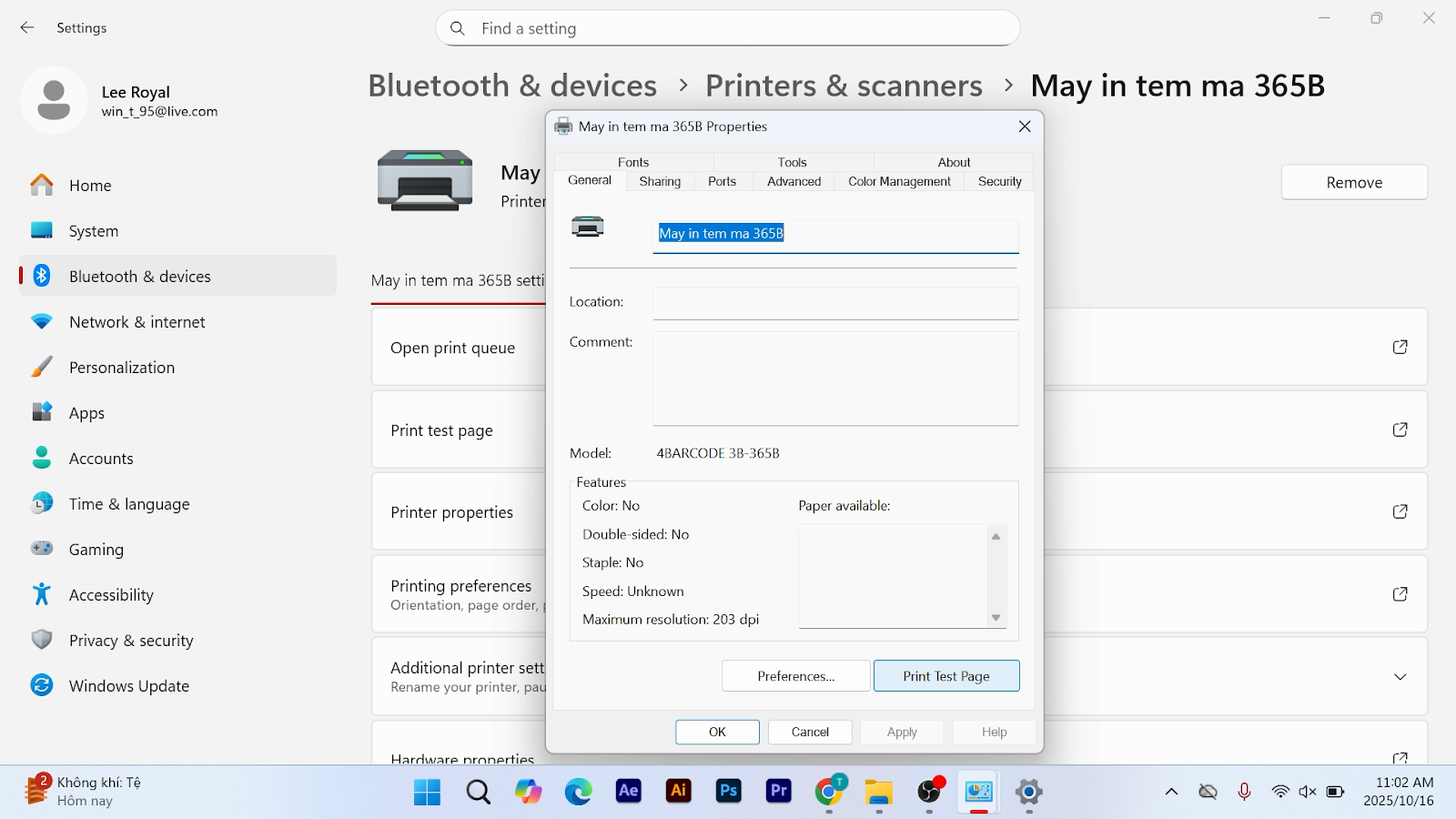The height and width of the screenshot is (819, 1456).
Task: Launch Photoshop from the taskbar
Action: click(x=728, y=791)
